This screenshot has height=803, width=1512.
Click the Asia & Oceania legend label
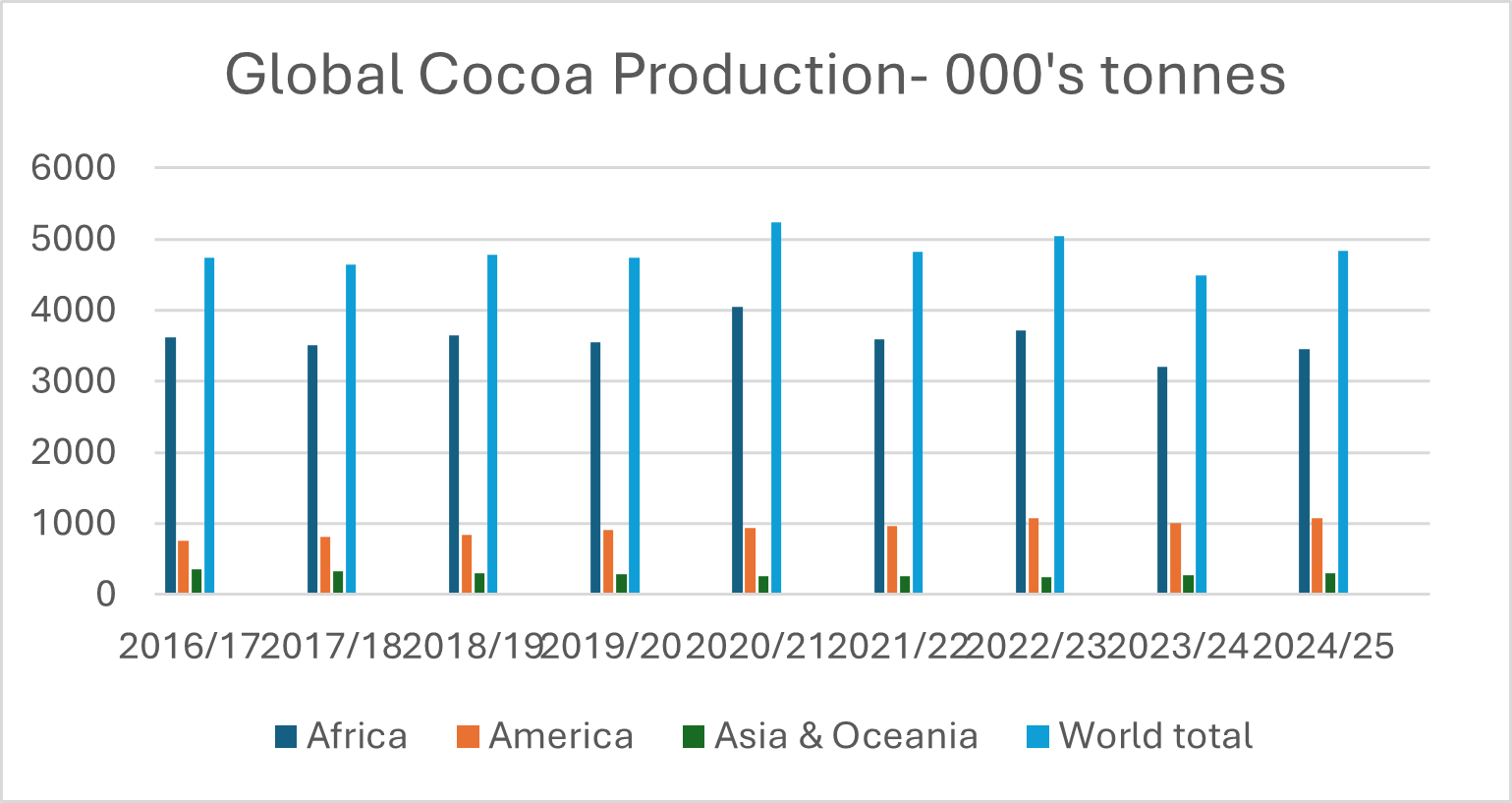click(x=846, y=735)
